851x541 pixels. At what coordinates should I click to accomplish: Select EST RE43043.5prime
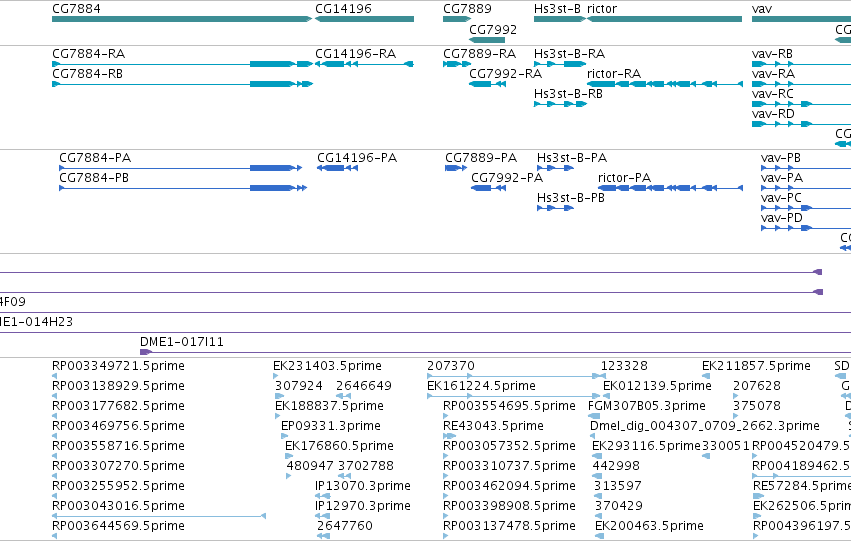coord(493,426)
